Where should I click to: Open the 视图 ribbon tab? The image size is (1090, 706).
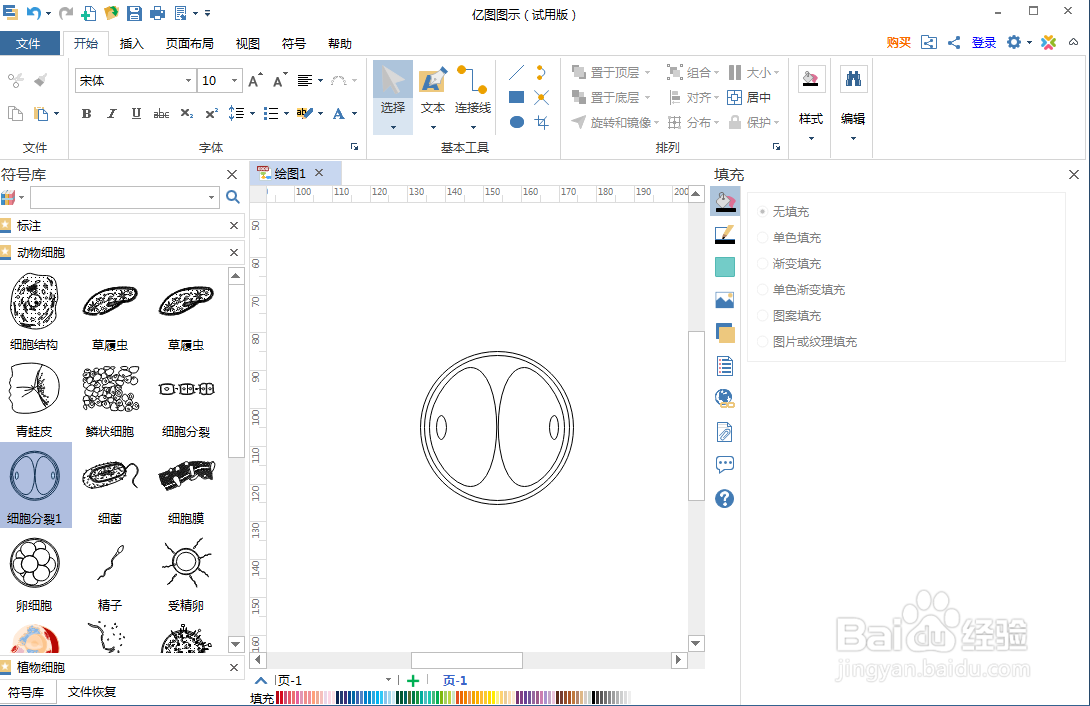pos(247,43)
